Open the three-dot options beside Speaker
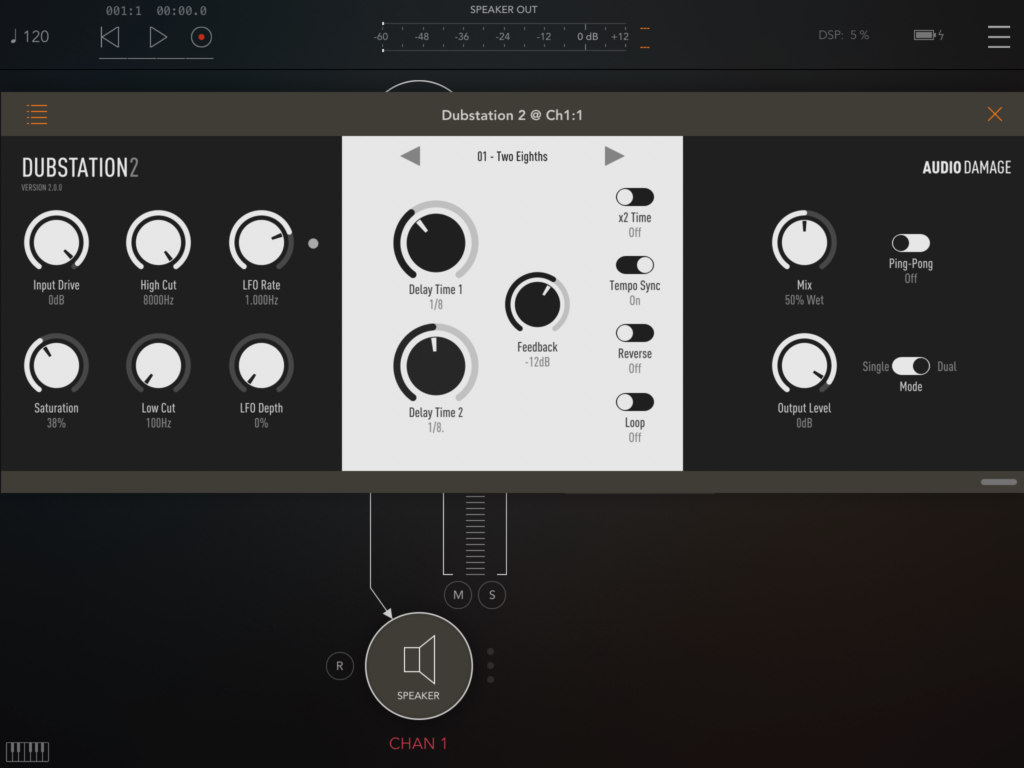This screenshot has width=1024, height=768. (x=490, y=665)
